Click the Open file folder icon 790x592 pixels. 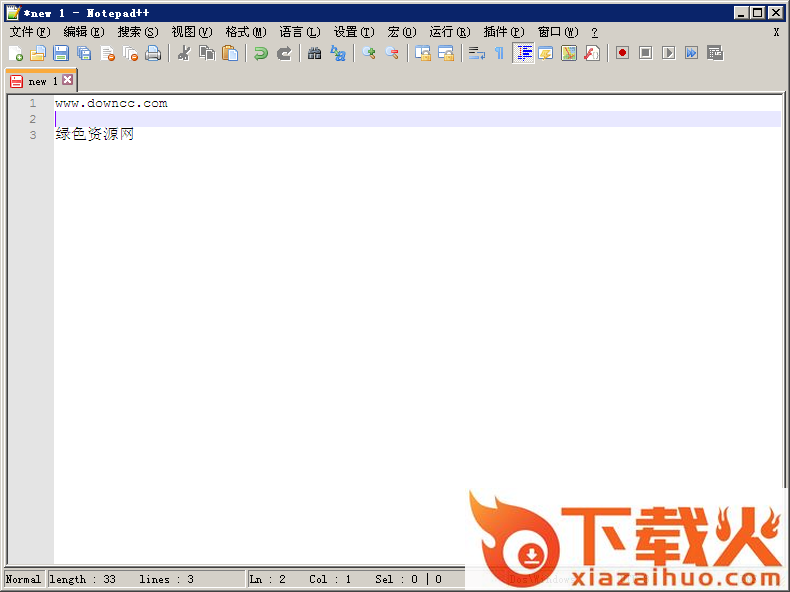click(38, 53)
